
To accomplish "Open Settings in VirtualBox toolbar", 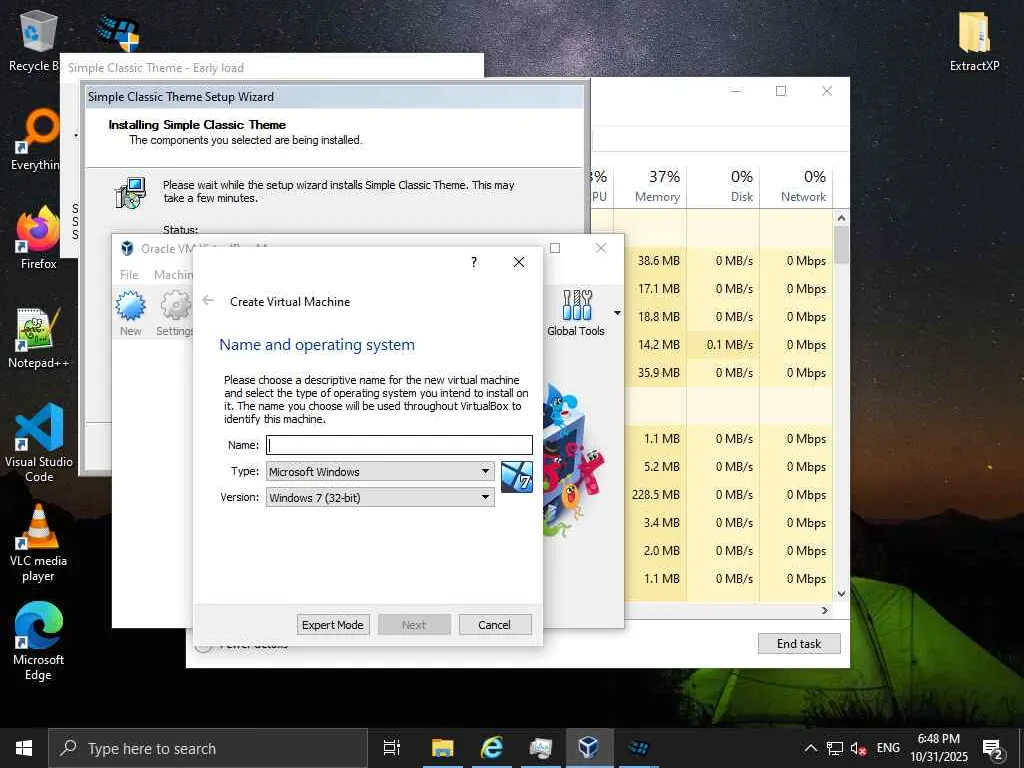I will pyautogui.click(x=175, y=313).
